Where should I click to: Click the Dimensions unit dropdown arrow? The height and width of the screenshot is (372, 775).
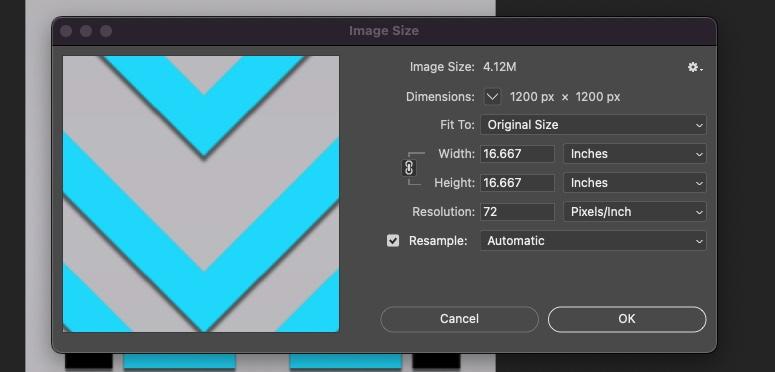492,97
